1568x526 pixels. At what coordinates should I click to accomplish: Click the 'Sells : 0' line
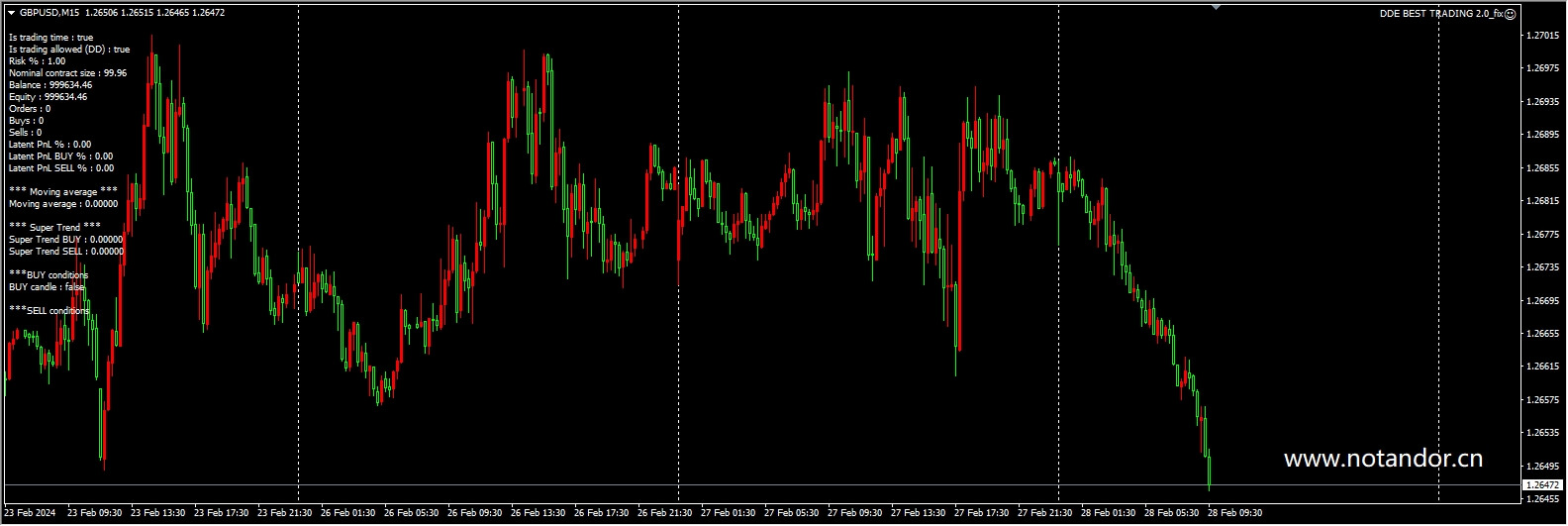click(25, 133)
